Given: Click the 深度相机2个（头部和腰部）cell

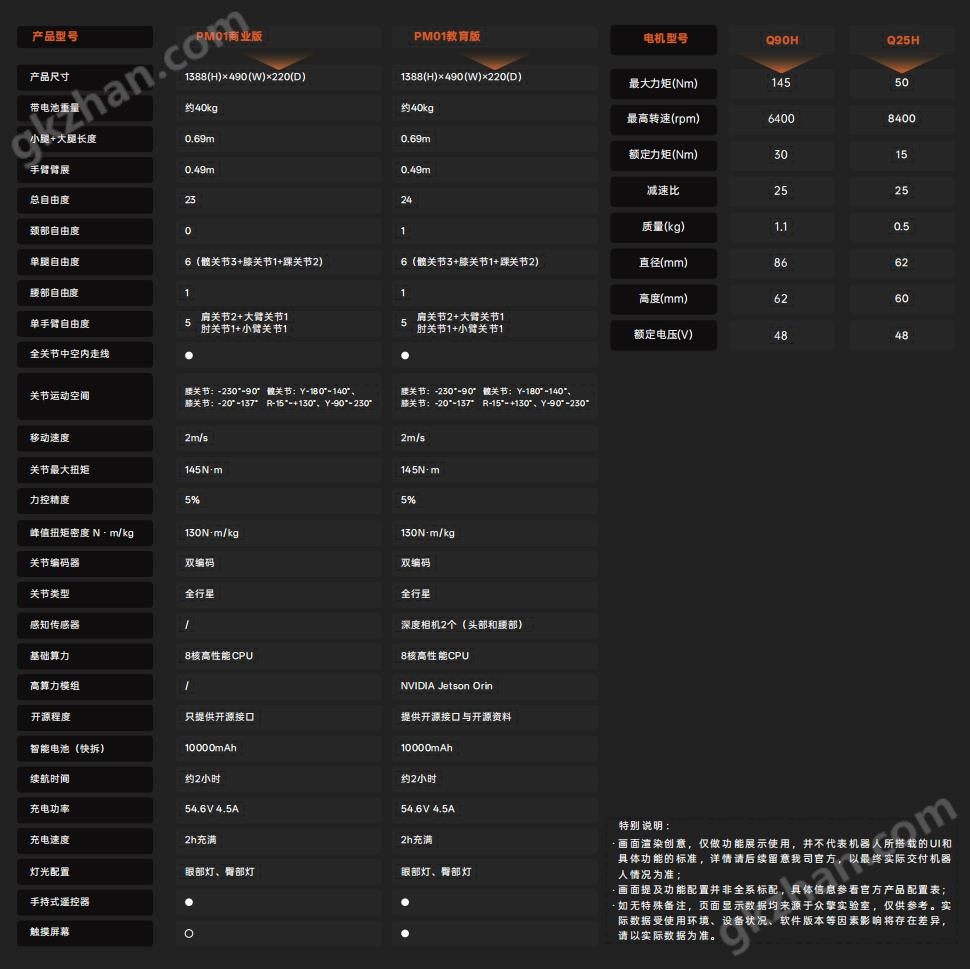Looking at the screenshot, I should coord(461,625).
